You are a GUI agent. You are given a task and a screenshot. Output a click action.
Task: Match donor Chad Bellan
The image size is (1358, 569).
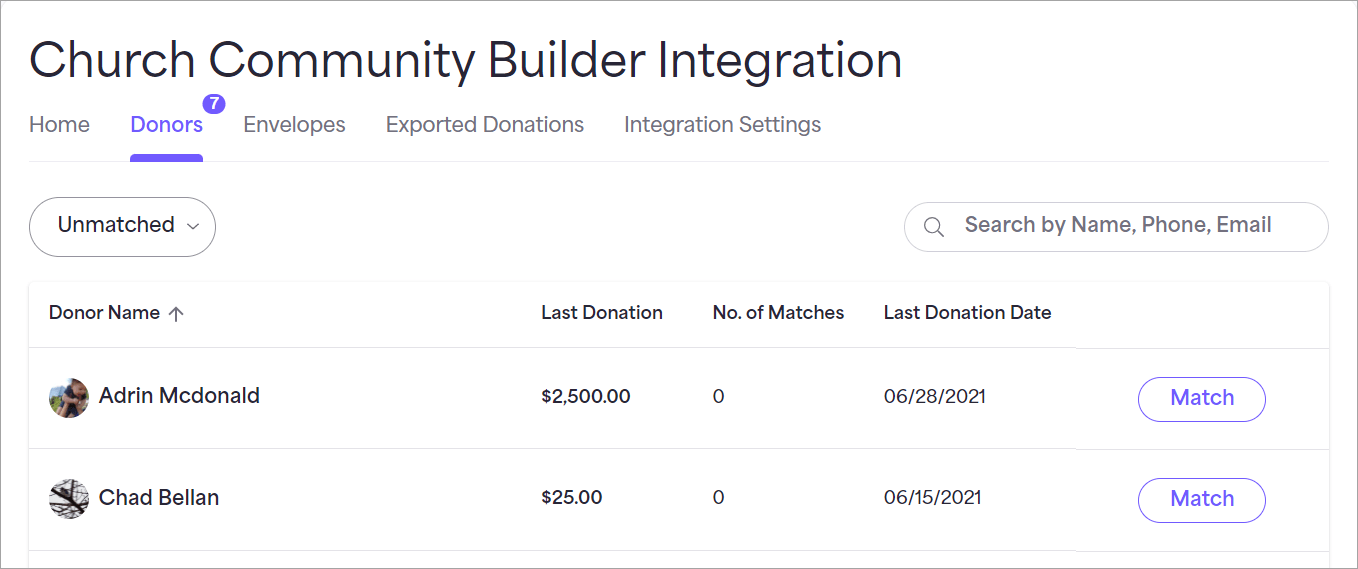(1201, 499)
